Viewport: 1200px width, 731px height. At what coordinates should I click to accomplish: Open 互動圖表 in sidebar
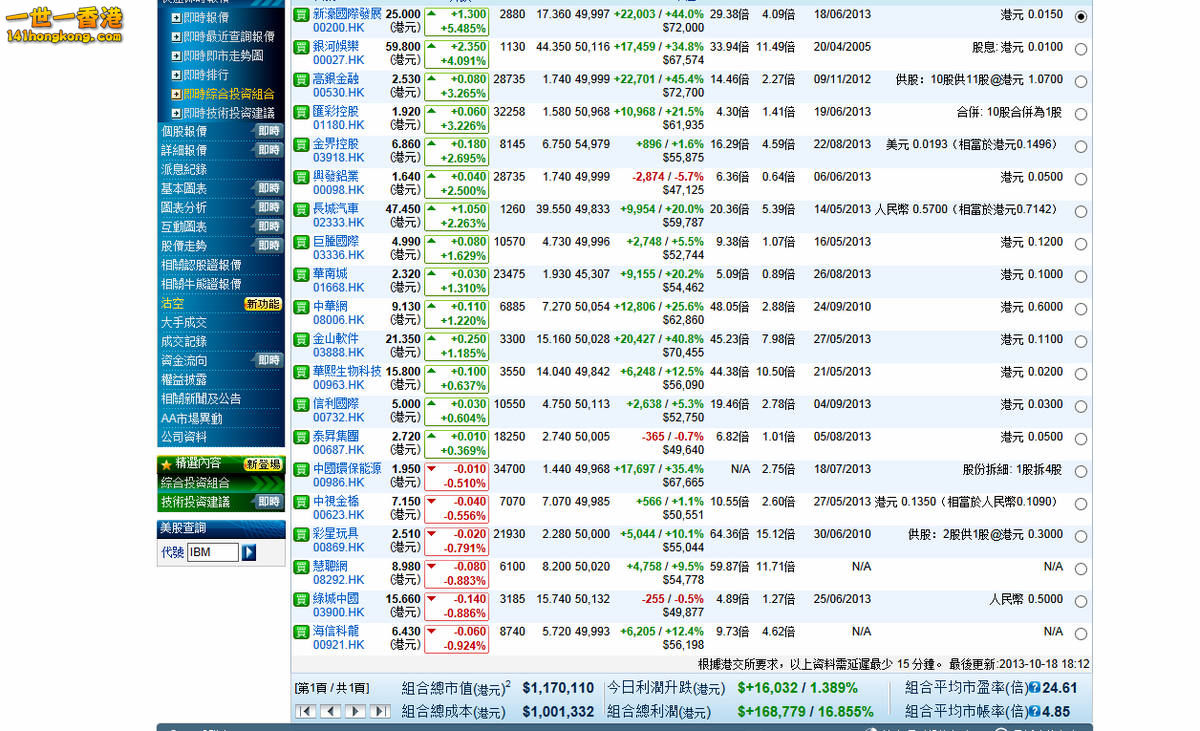coord(184,227)
